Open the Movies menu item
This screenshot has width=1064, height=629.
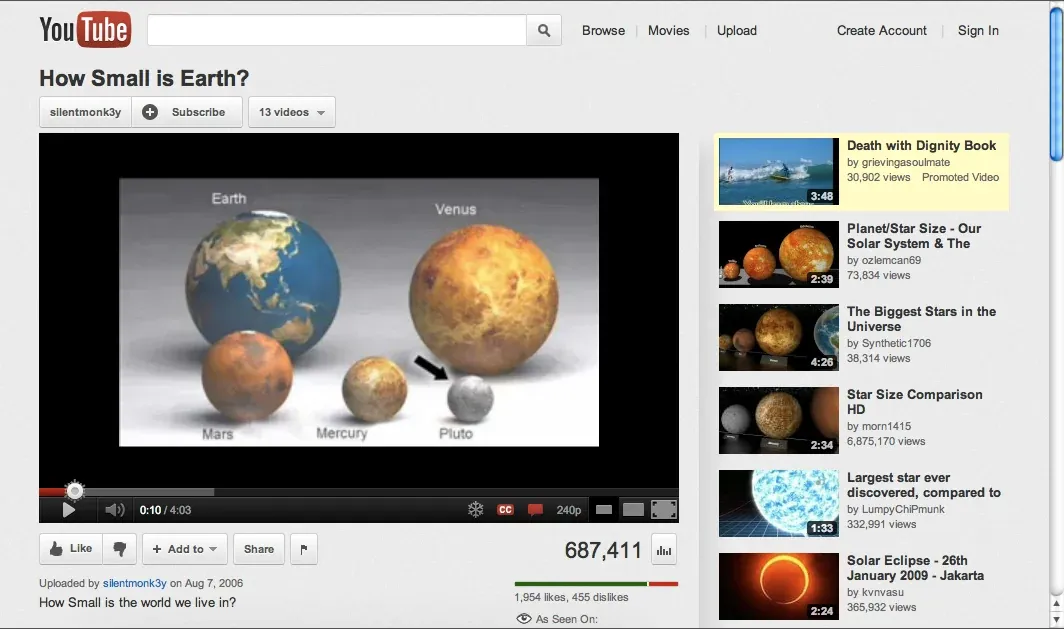coord(668,31)
